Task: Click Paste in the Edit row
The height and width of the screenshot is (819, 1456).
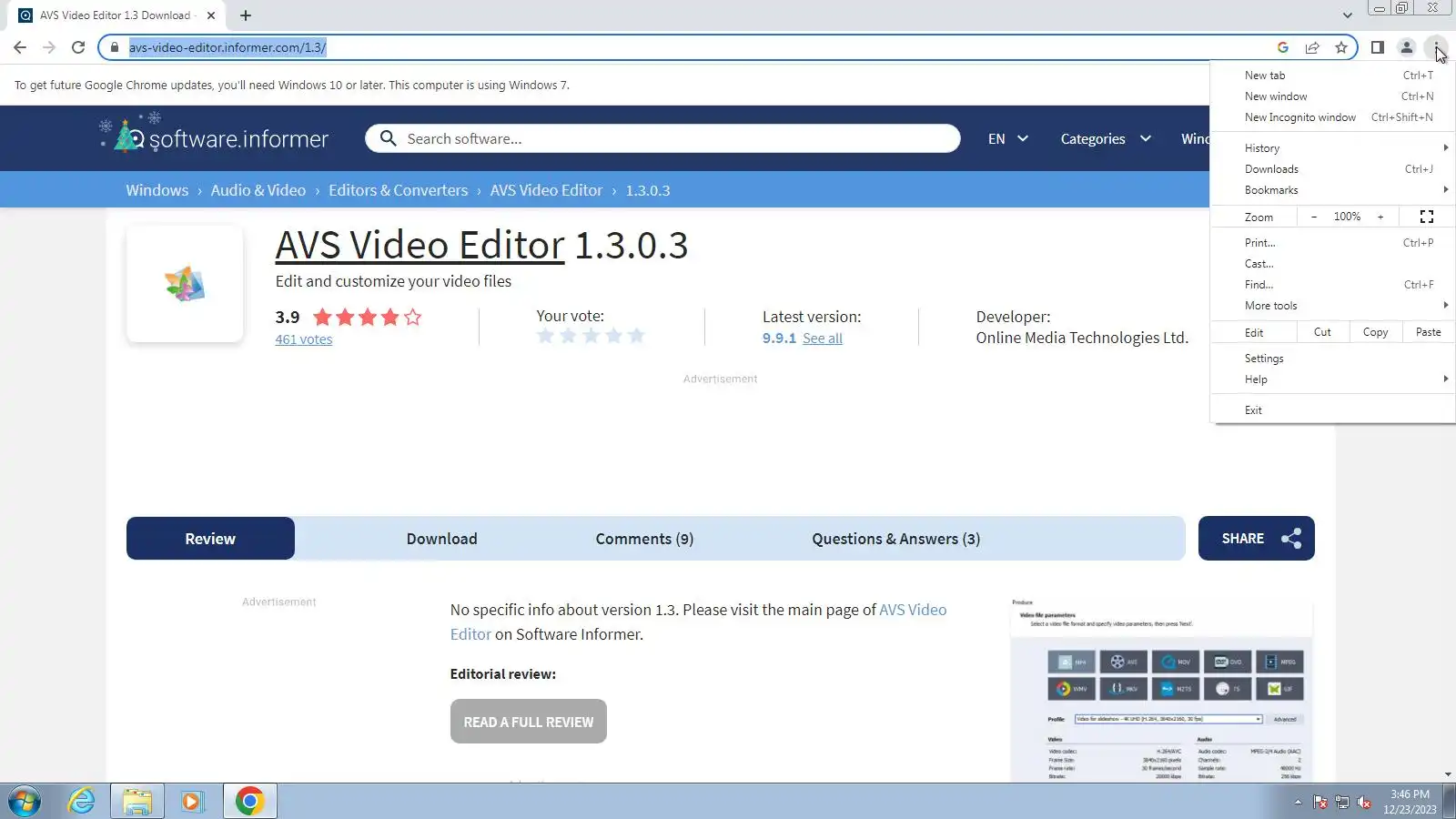Action: 1429,332
